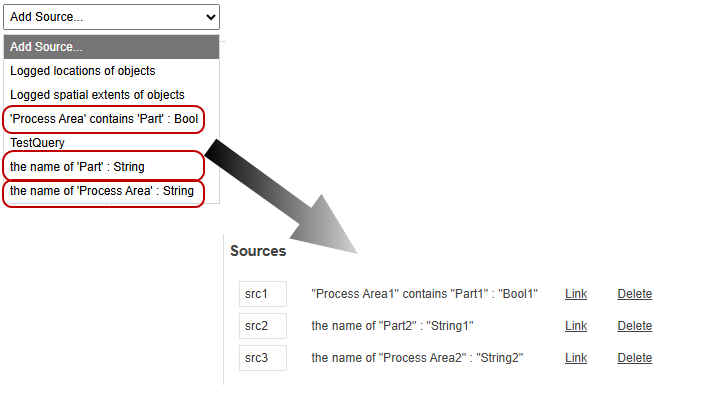Select 'Process Area' contains 'Part' : Bool
The image size is (701, 397).
104,119
